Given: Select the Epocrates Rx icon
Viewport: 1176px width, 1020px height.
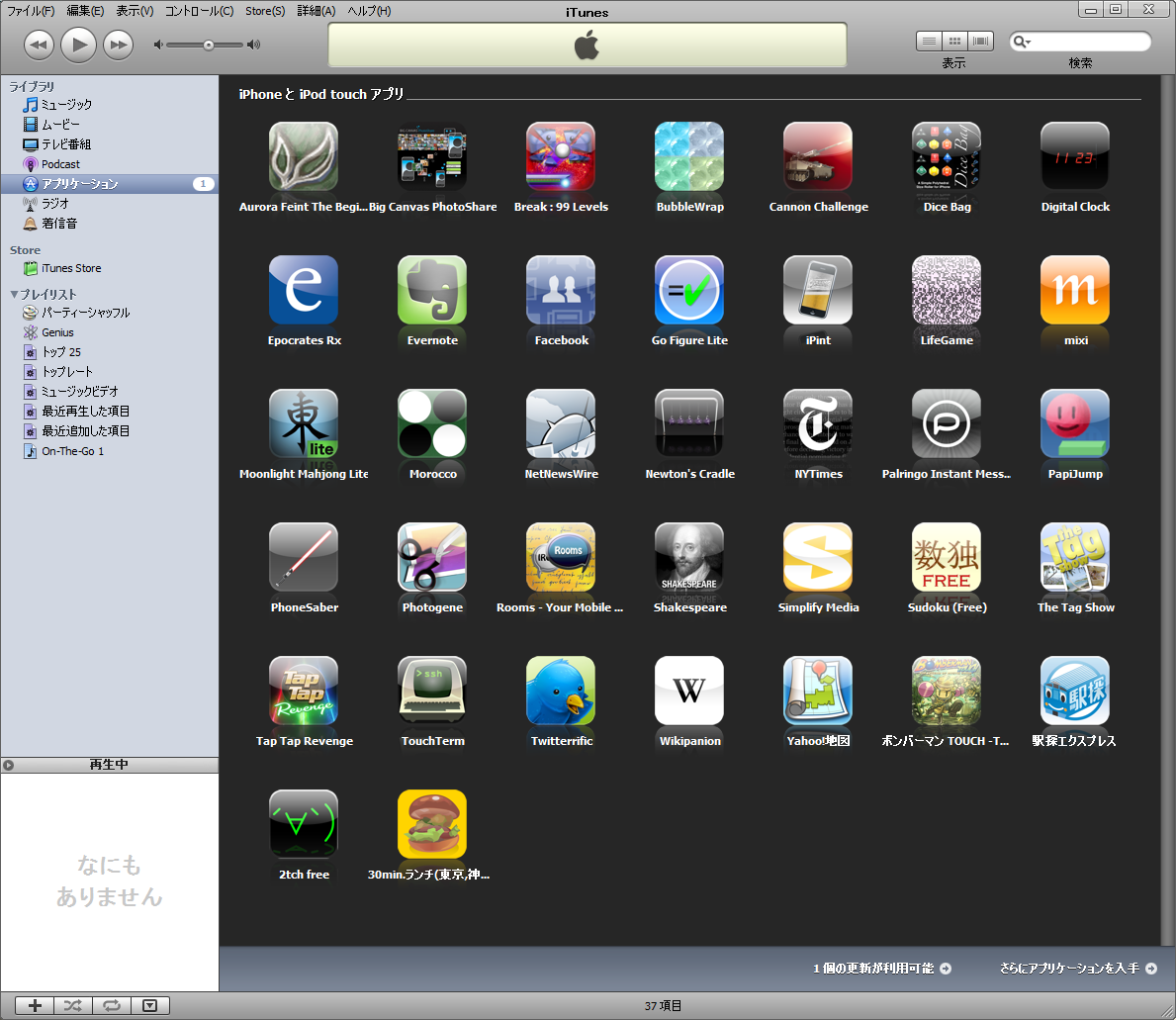Looking at the screenshot, I should pyautogui.click(x=304, y=290).
